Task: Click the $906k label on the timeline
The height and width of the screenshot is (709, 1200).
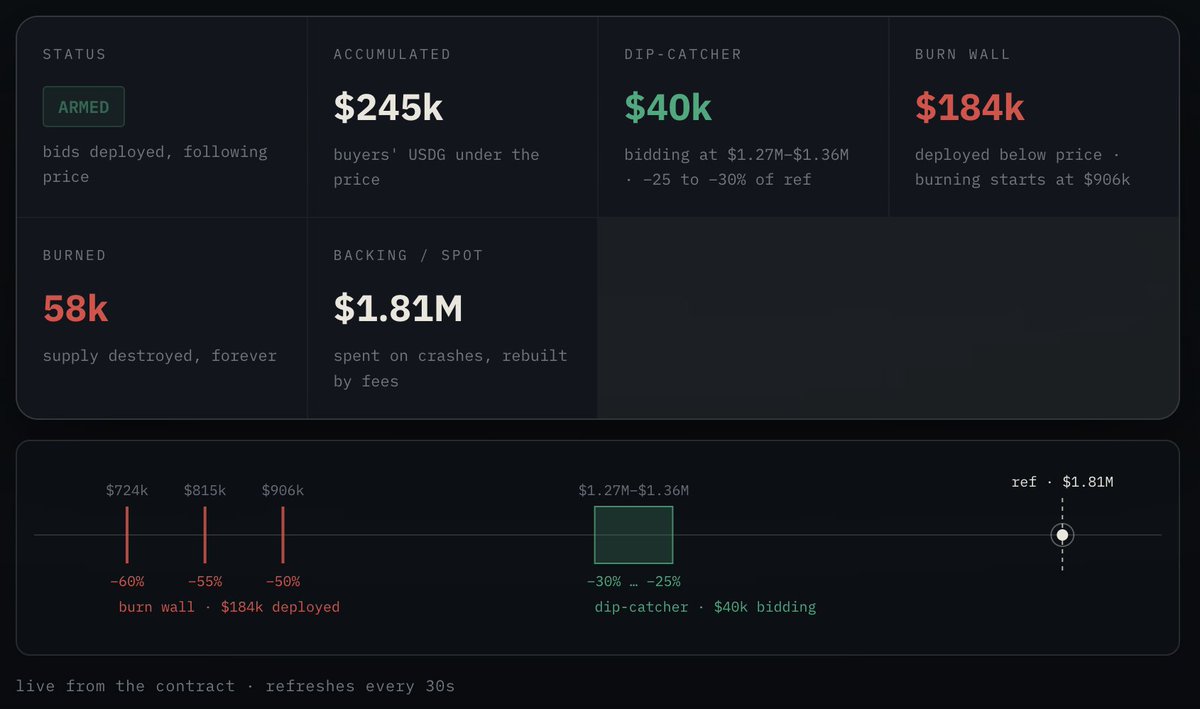Action: click(283, 490)
